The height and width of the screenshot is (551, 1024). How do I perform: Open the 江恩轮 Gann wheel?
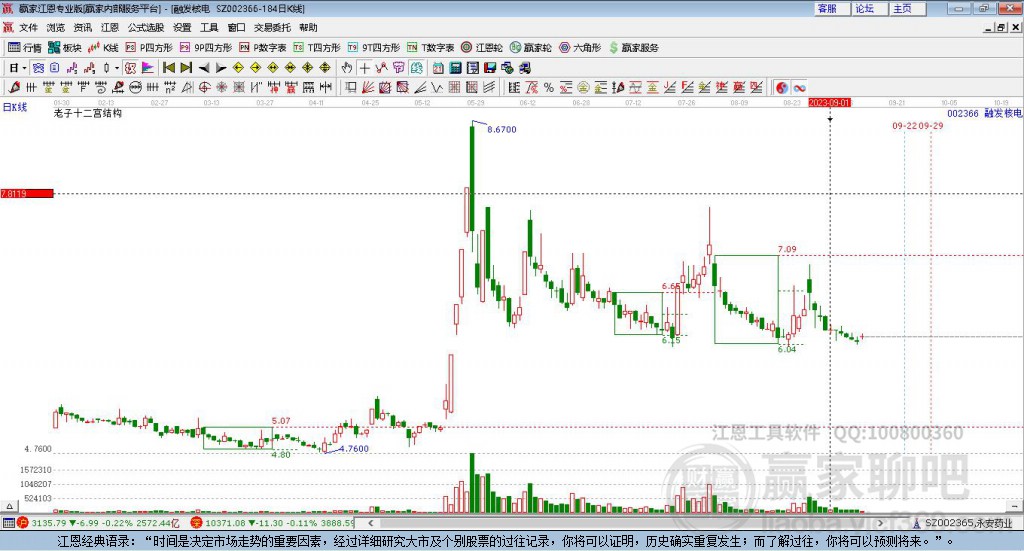[482, 48]
